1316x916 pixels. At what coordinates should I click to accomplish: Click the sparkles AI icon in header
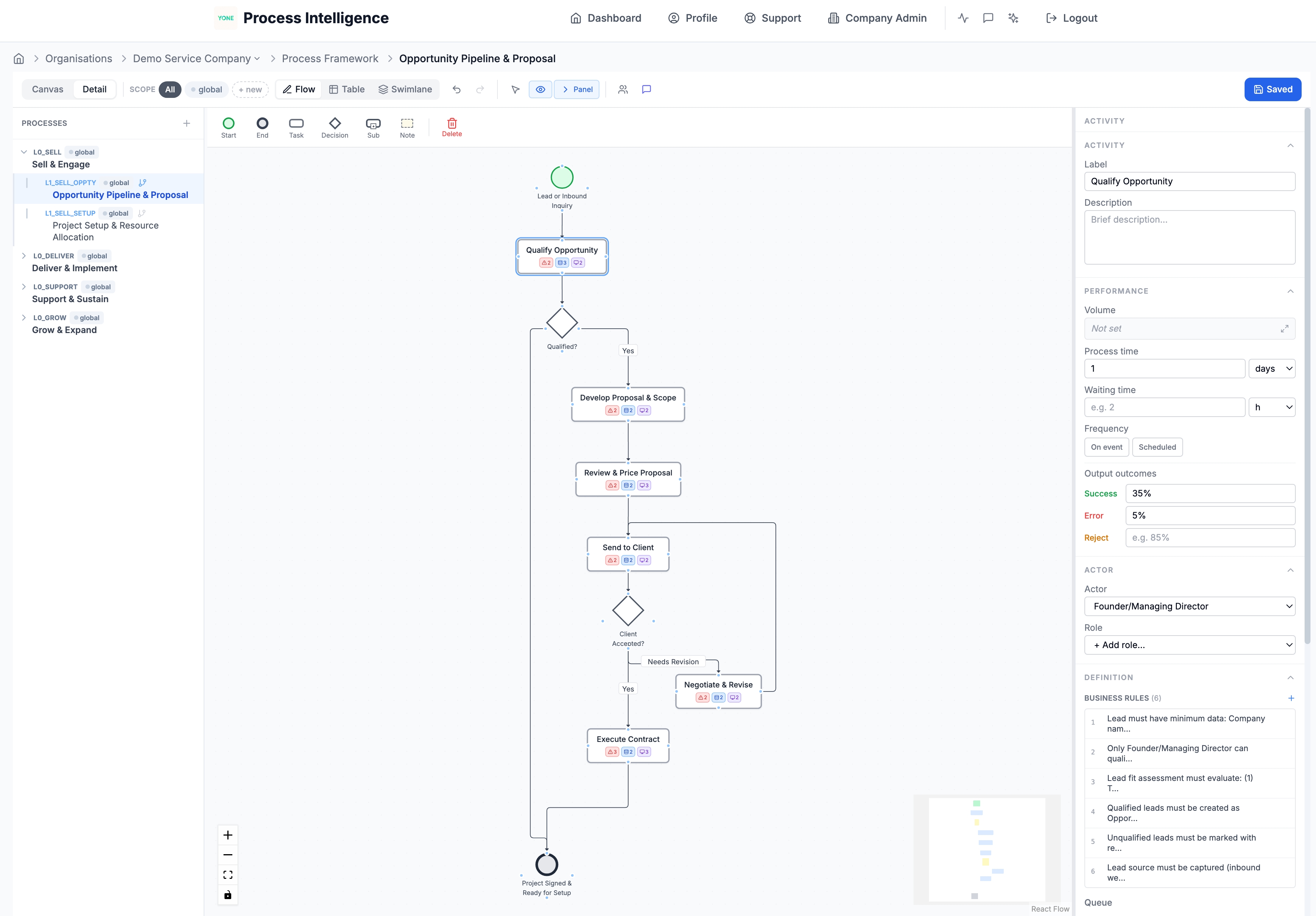coord(1013,18)
